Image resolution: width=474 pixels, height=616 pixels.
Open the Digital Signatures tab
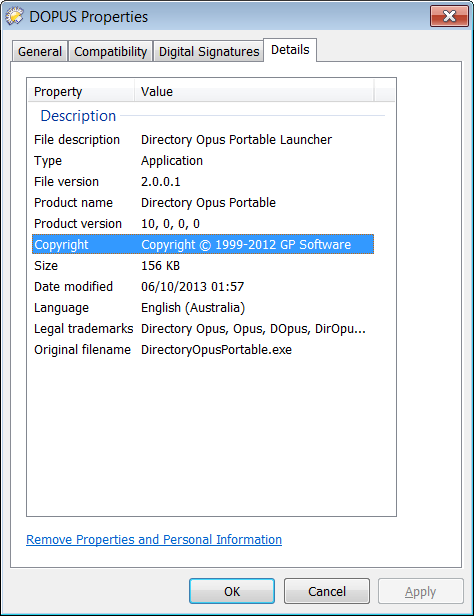(209, 51)
